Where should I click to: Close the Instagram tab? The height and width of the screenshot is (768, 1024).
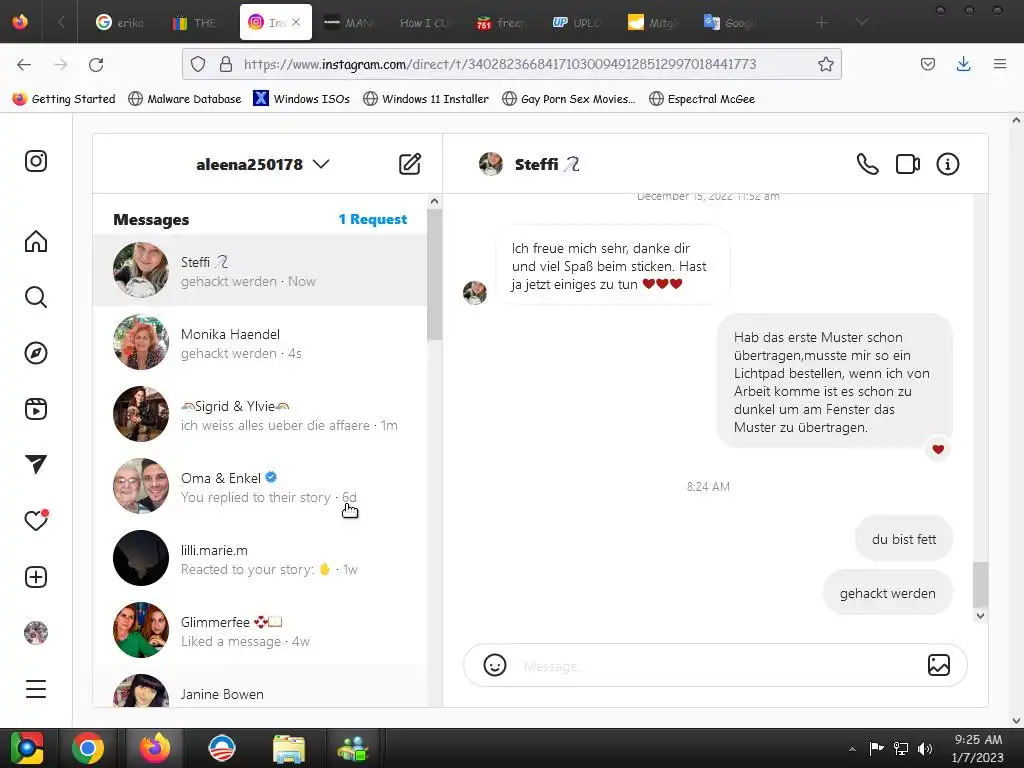click(x=296, y=22)
